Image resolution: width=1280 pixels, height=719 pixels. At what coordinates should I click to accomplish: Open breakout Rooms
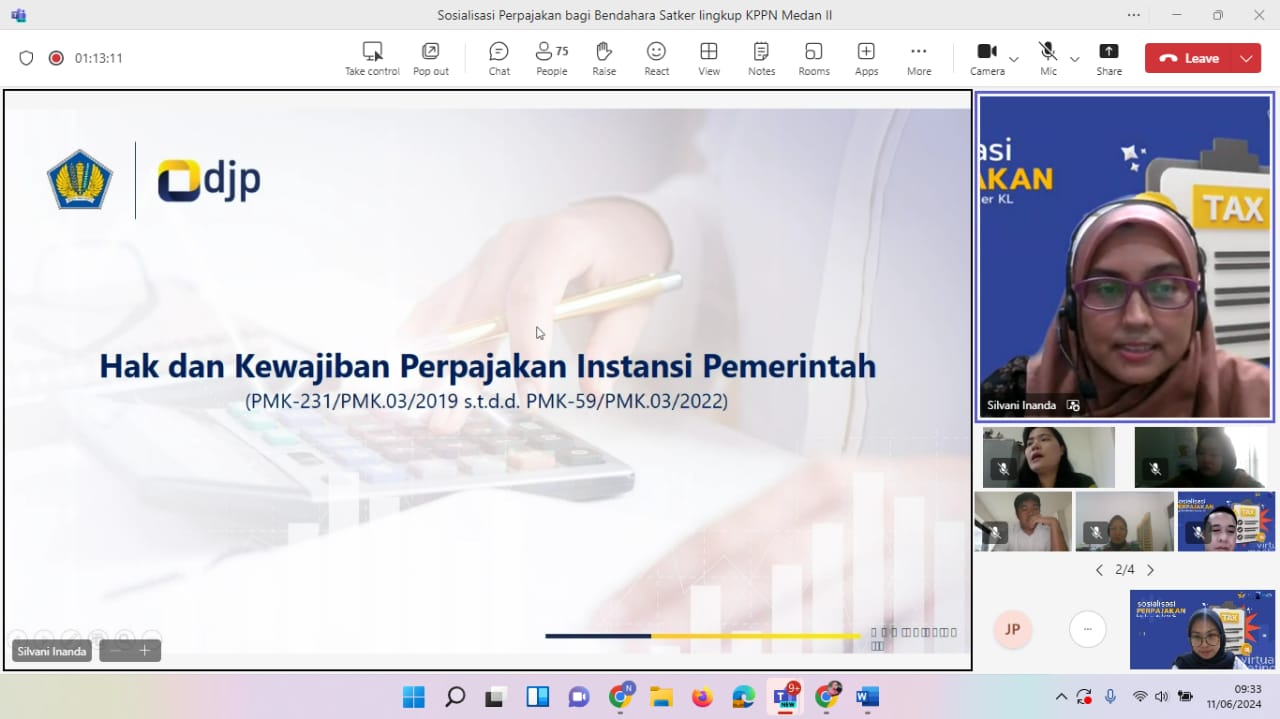click(x=814, y=58)
